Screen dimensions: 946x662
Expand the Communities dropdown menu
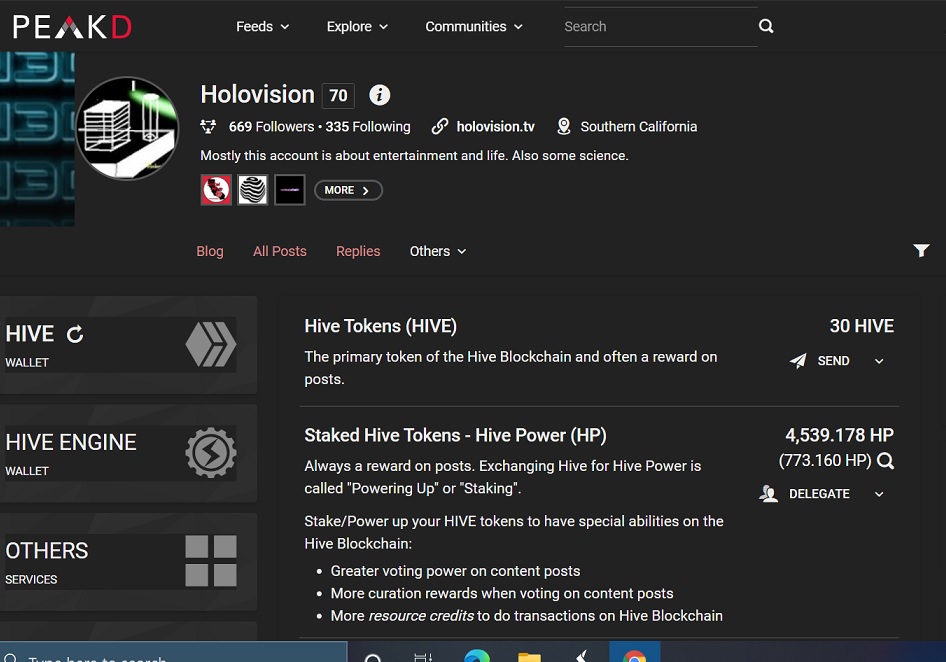click(474, 27)
